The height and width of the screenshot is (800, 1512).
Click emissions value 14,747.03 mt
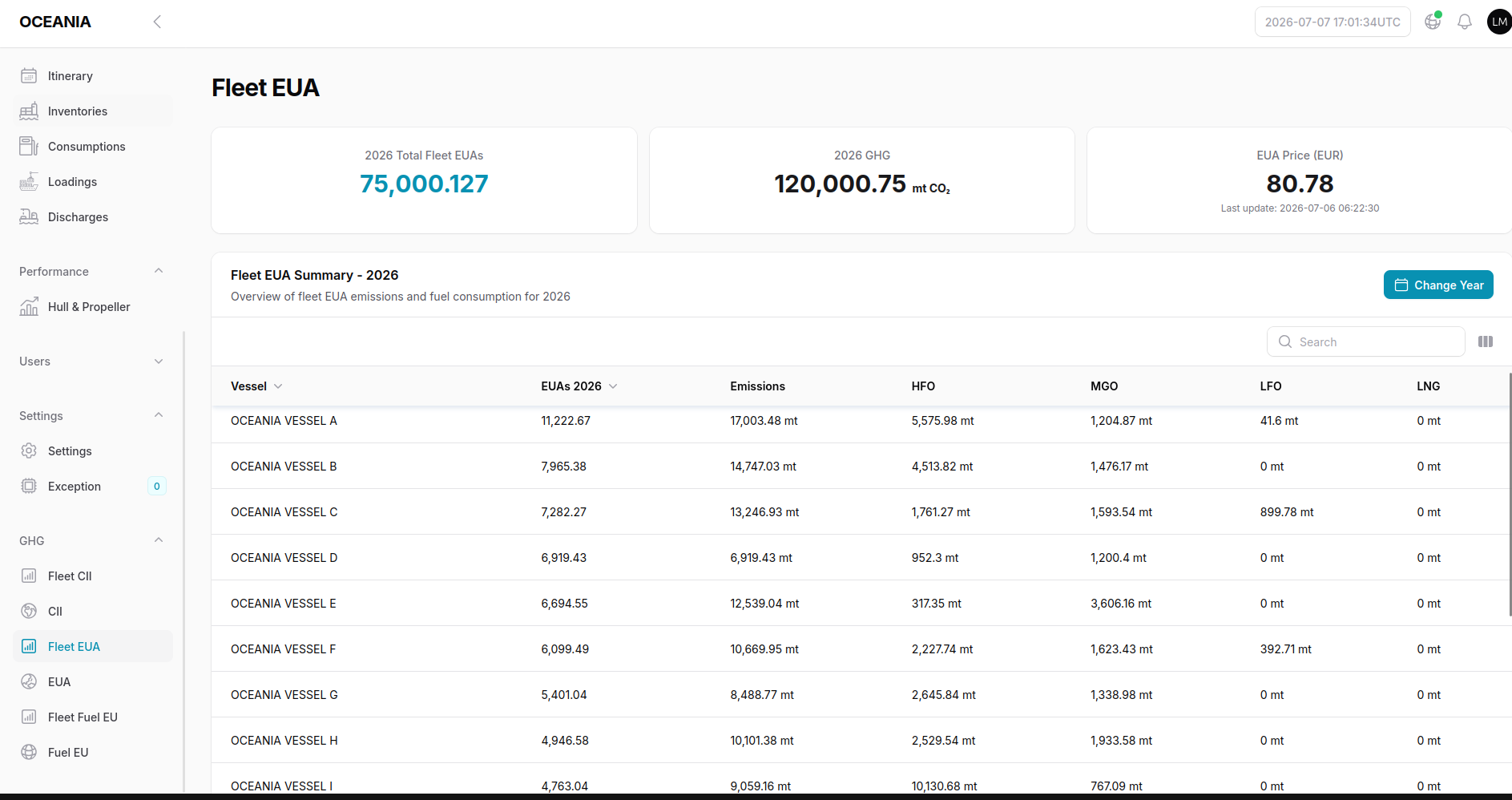pyautogui.click(x=763, y=467)
